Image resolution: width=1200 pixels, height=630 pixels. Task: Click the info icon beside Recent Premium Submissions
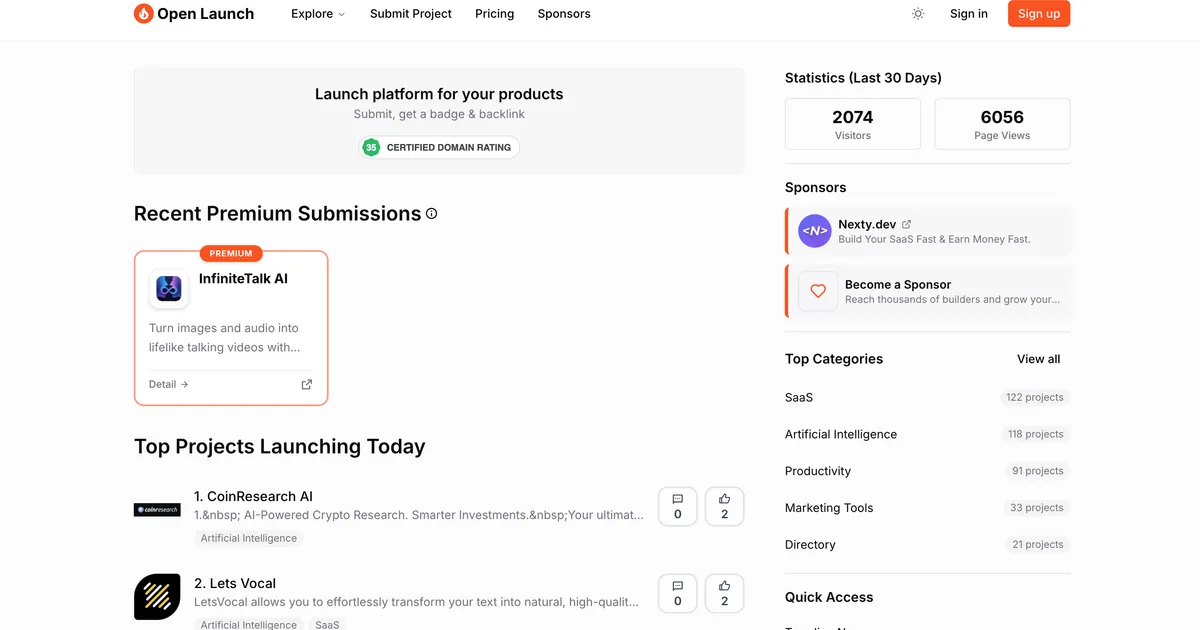coord(432,214)
